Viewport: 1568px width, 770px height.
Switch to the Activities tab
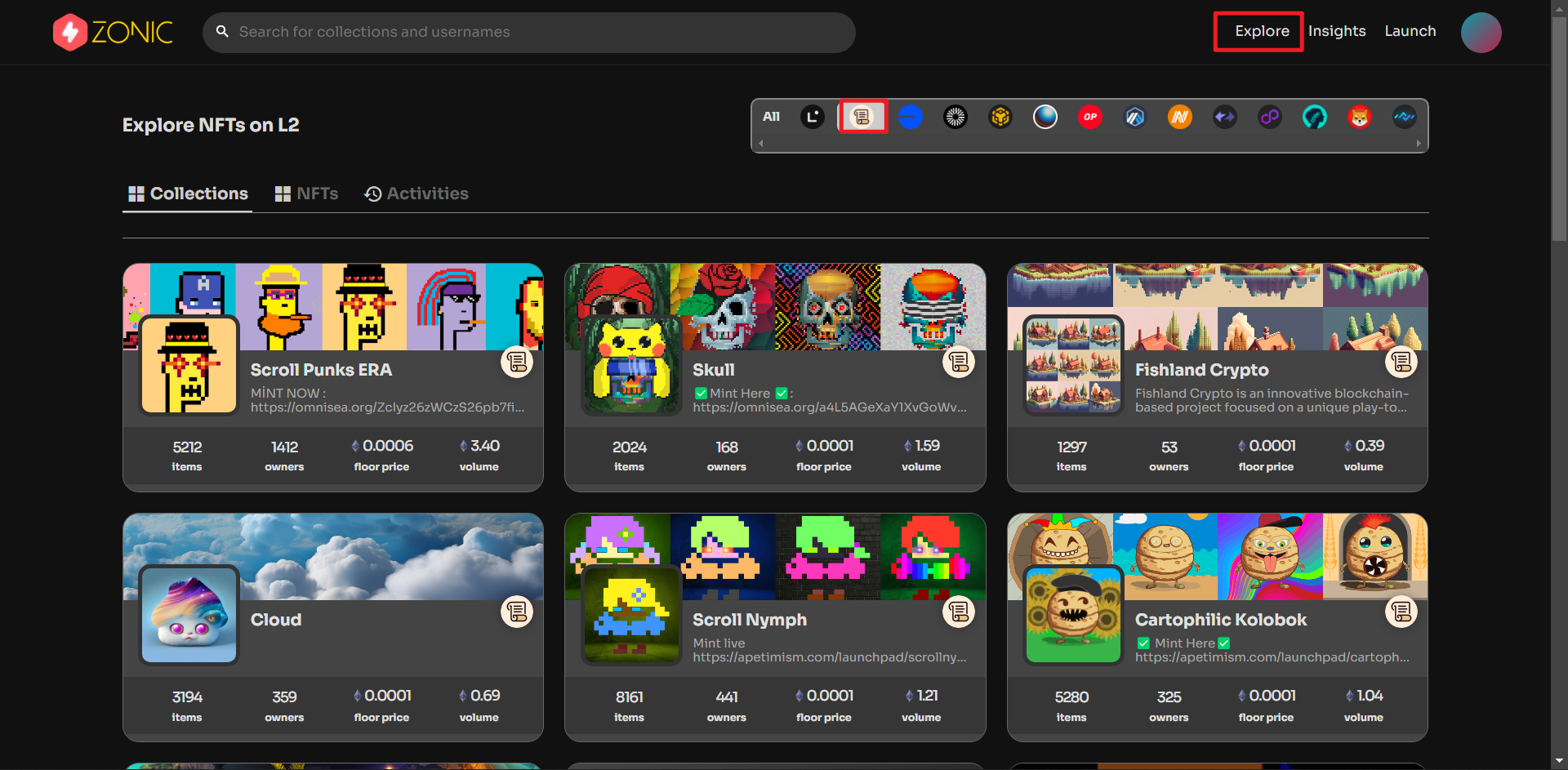click(x=416, y=194)
